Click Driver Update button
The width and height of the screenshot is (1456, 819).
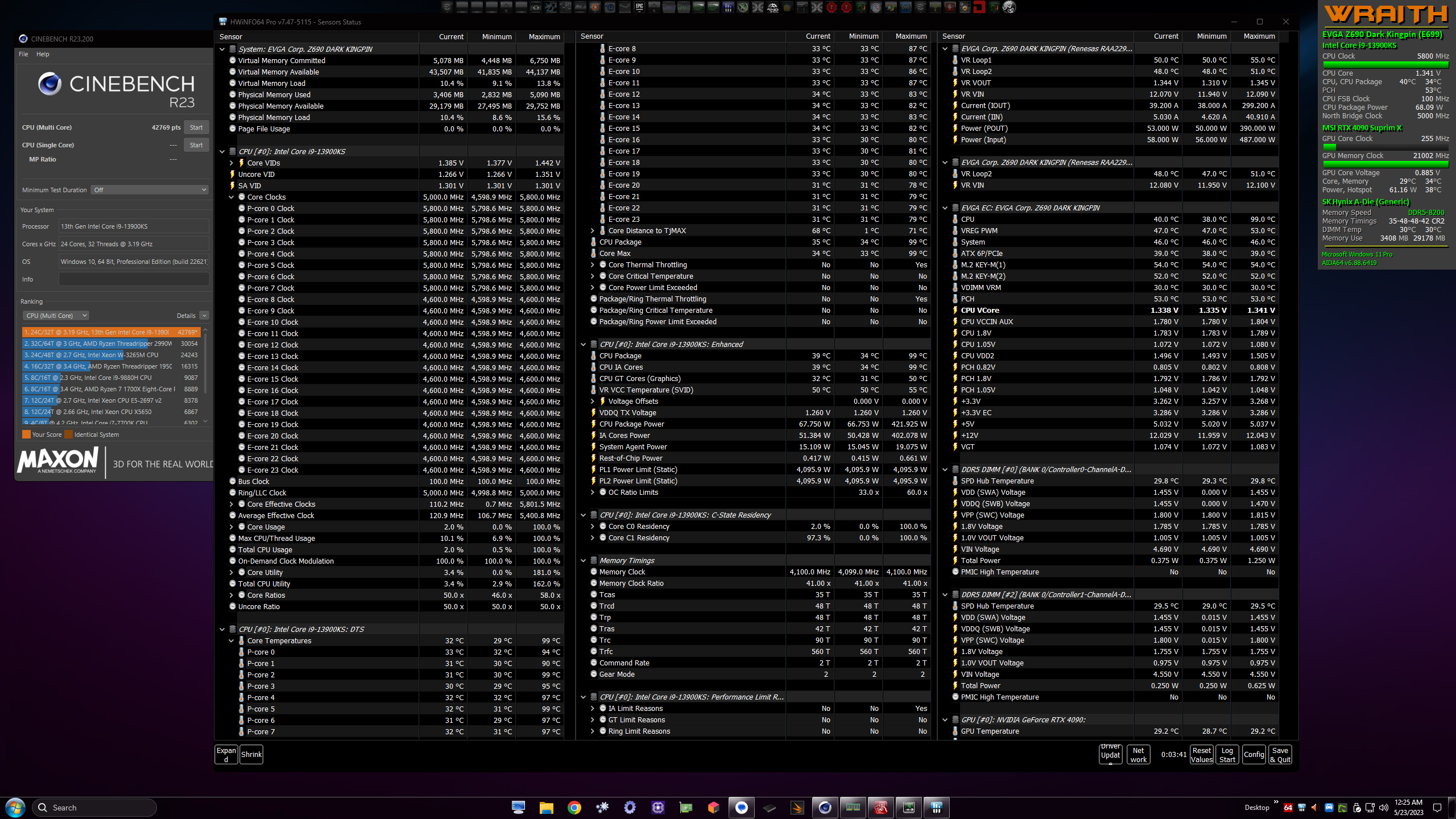coord(1111,754)
